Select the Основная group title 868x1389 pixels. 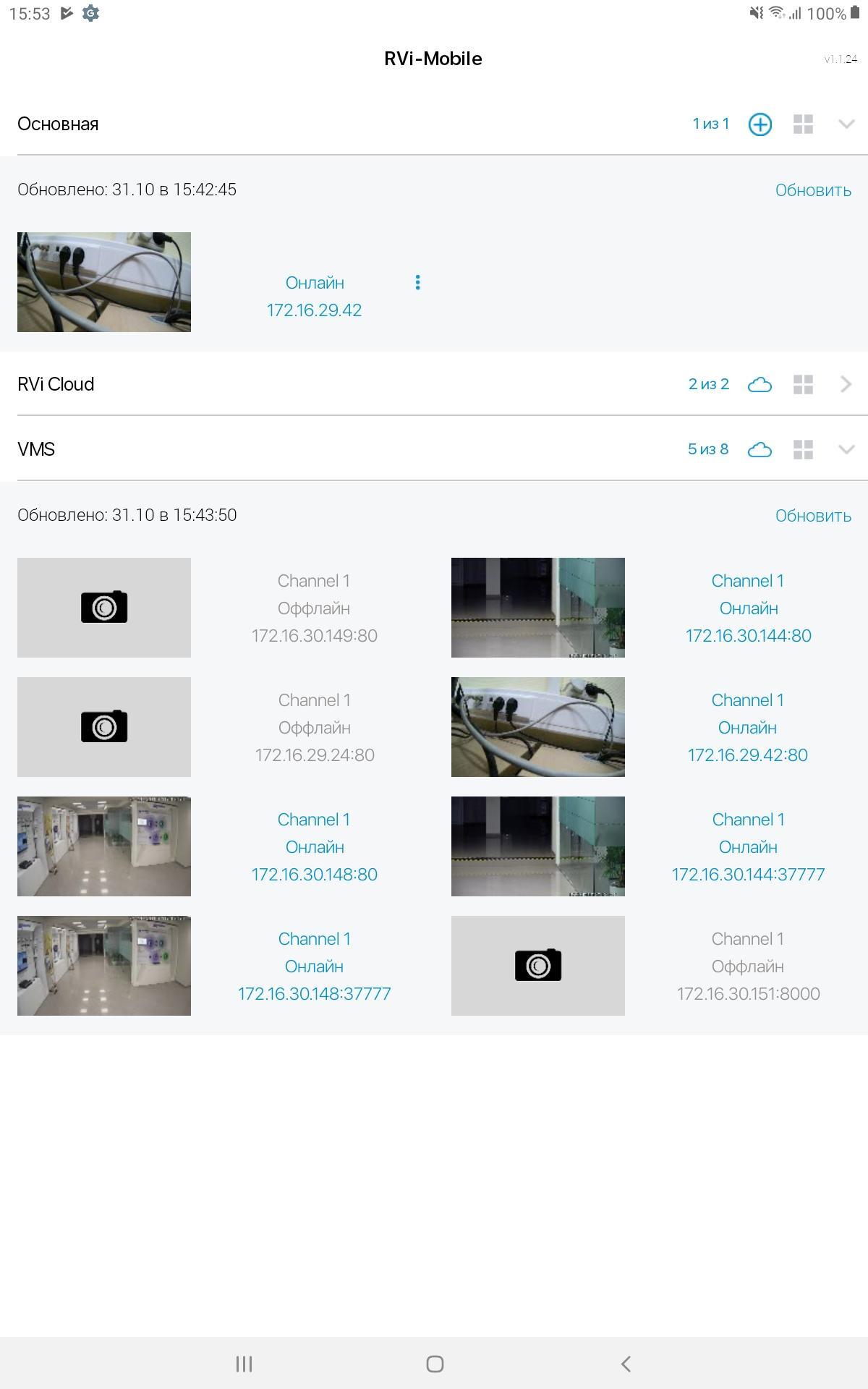[58, 124]
